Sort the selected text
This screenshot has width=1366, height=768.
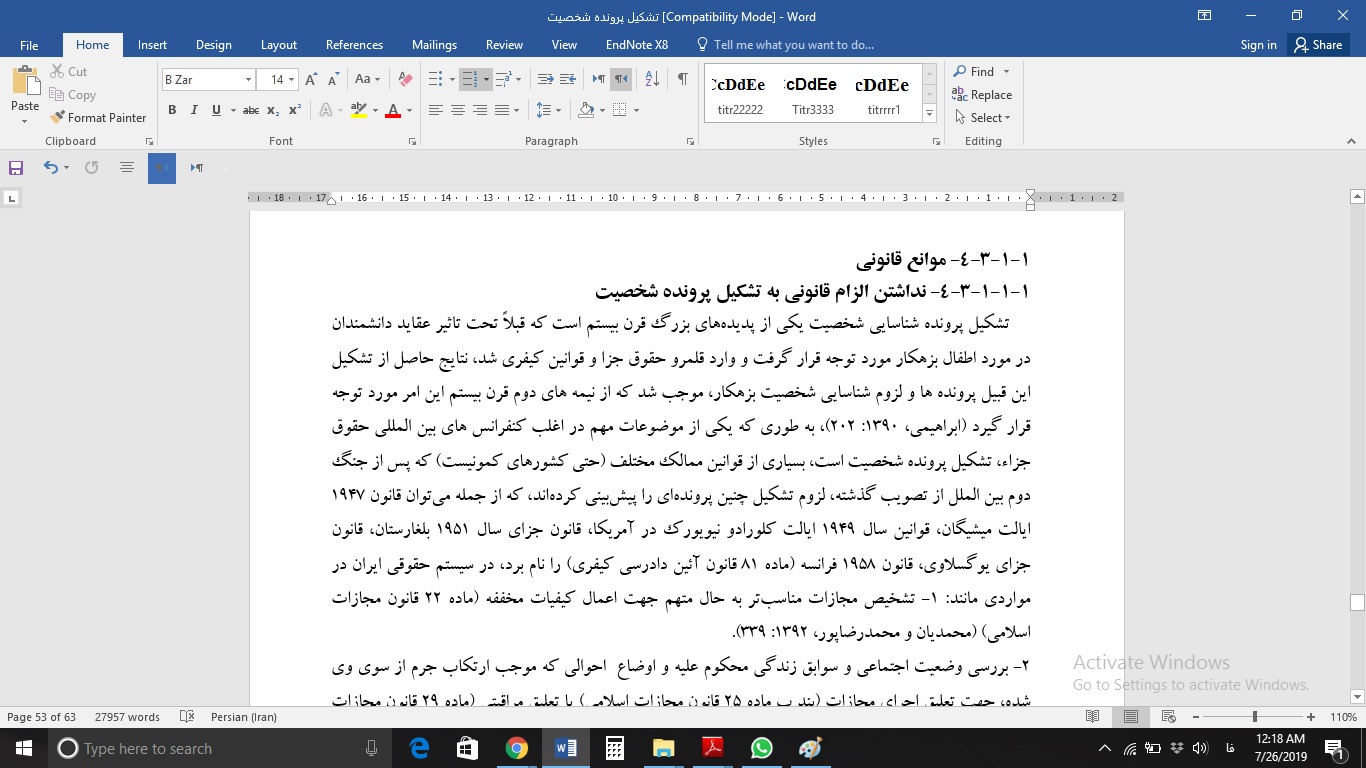point(651,78)
